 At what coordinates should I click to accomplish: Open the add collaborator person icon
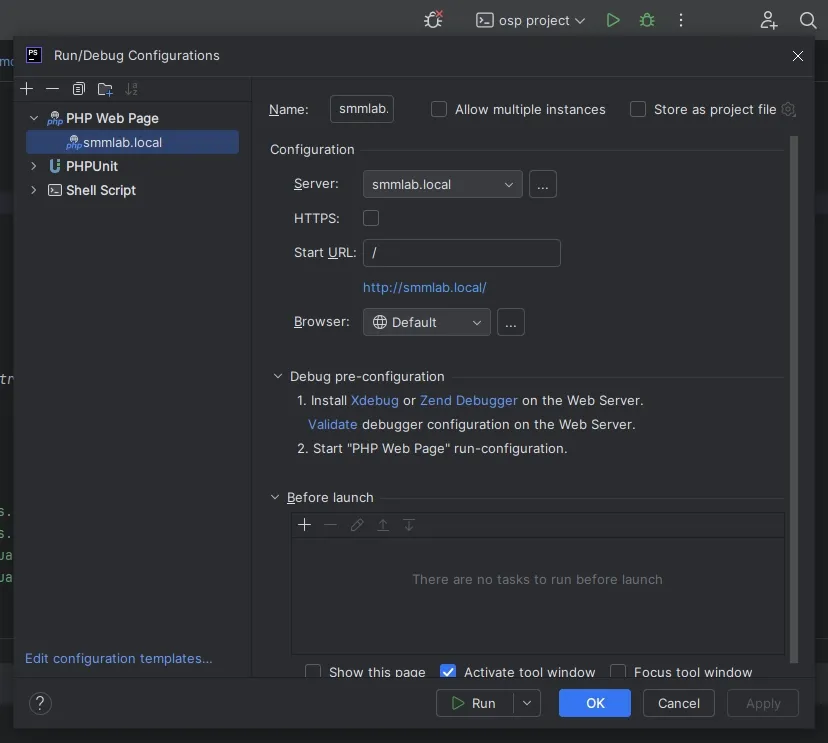(x=768, y=20)
